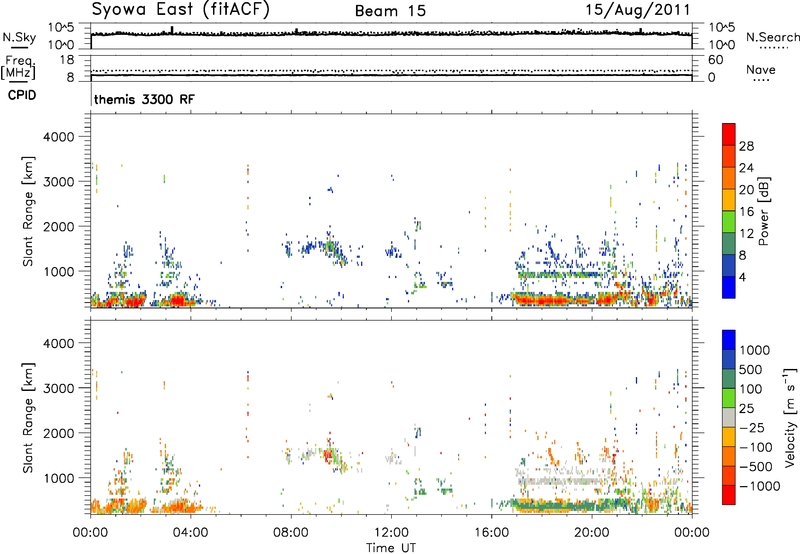Click the date "15/Aug/2011"
Screen dimensions: 800x554
click(638, 9)
